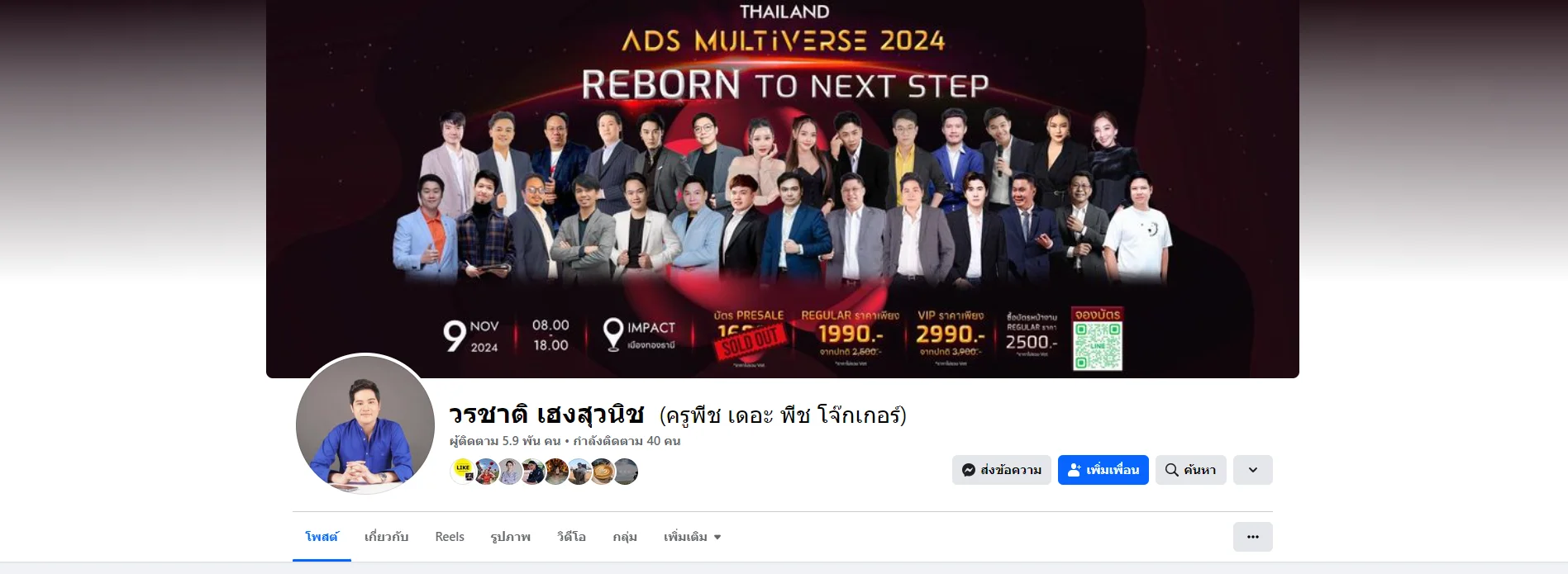1568x574 pixels.
Task: Click the add-friend person icon
Action: (x=1075, y=470)
